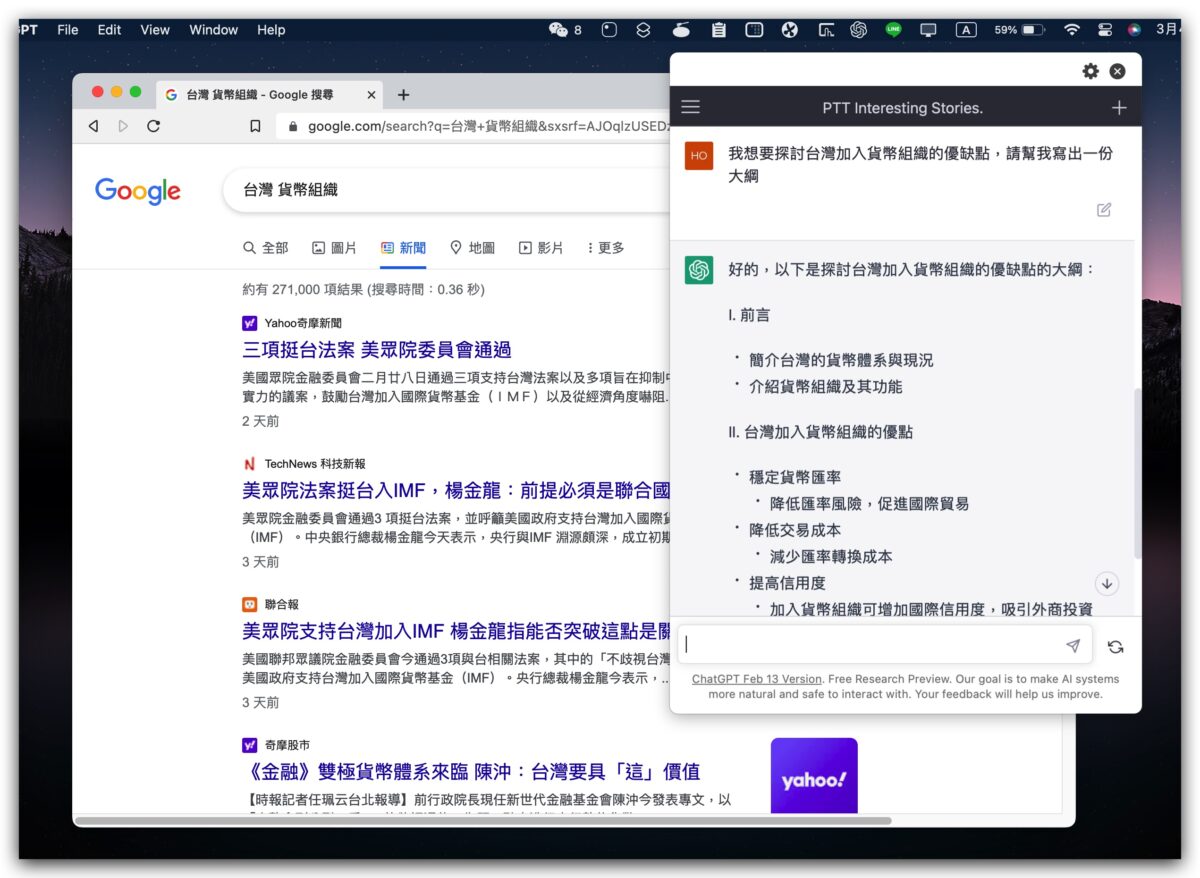Click the regenerate refresh icon beside input
1200x878 pixels.
point(1116,647)
